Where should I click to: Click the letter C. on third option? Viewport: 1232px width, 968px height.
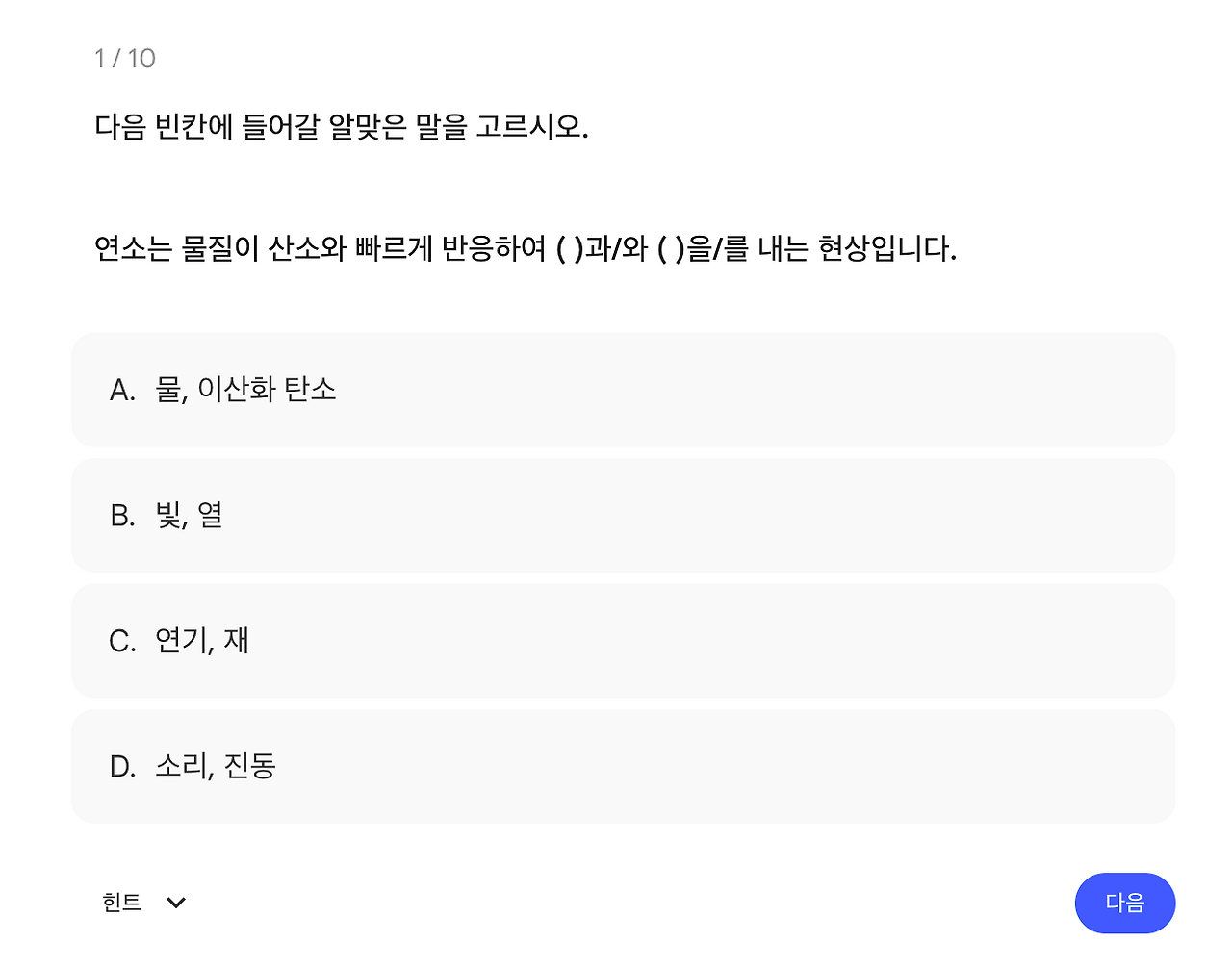pyautogui.click(x=122, y=641)
